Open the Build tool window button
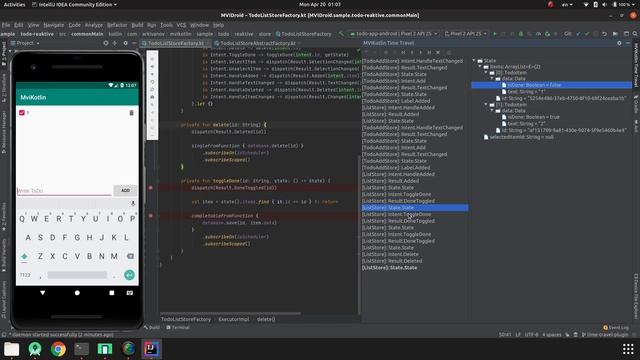Viewport: 640px width, 360px height. (x=152, y=327)
